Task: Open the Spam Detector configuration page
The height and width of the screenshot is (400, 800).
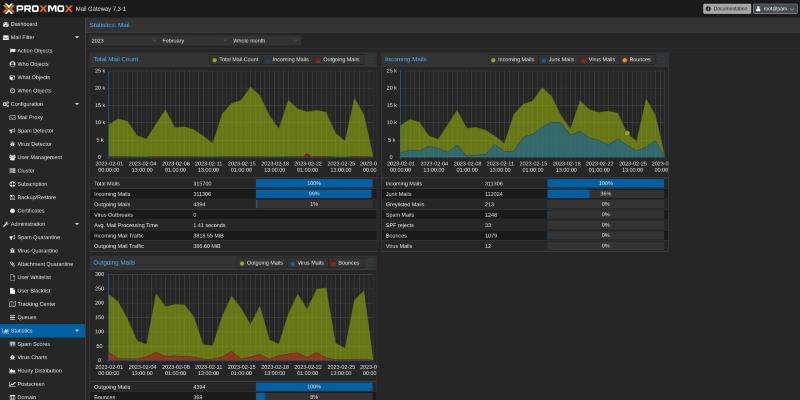Action: pyautogui.click(x=36, y=131)
